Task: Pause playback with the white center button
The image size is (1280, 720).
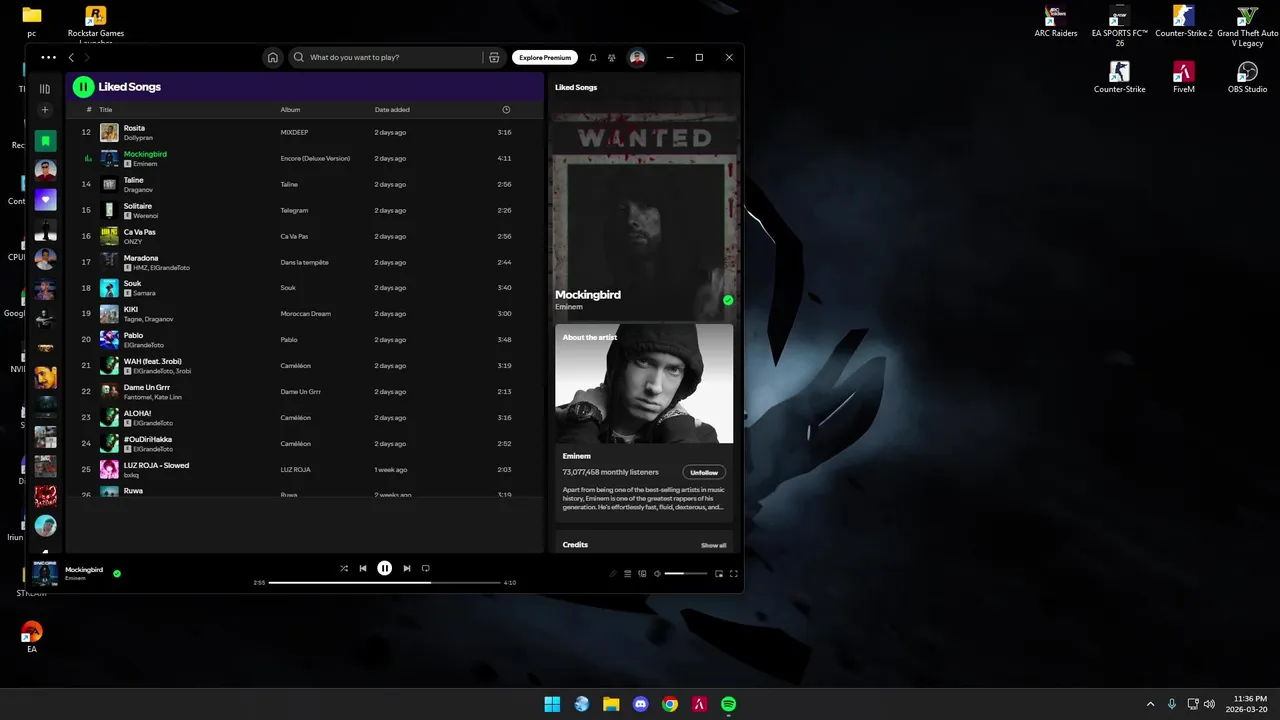Action: tap(385, 568)
